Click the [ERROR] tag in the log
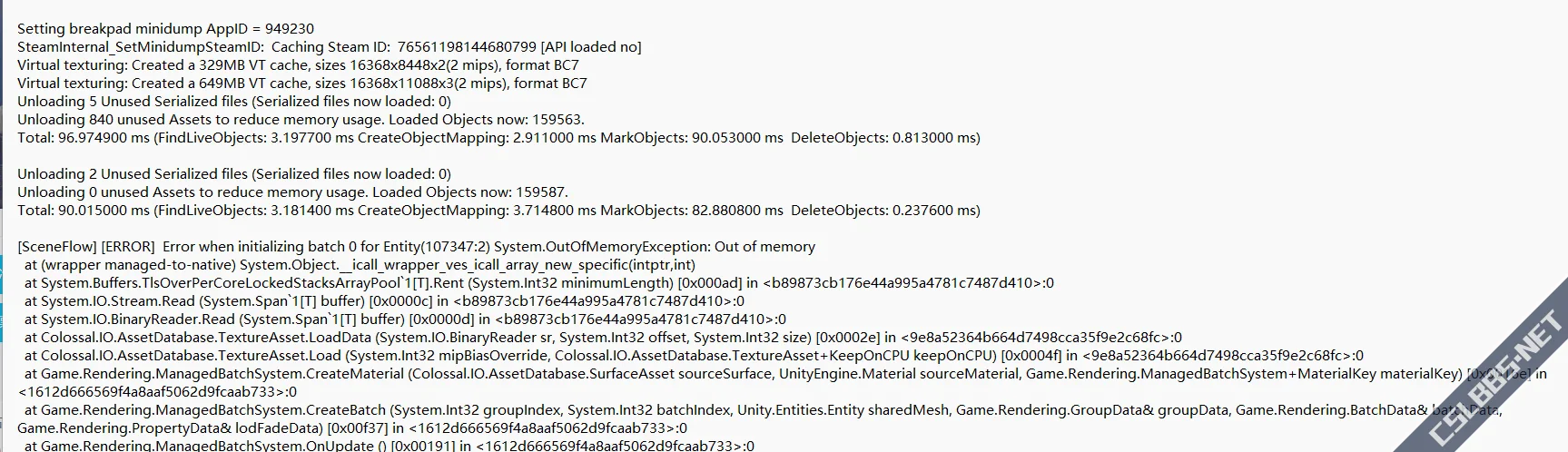 point(128,247)
